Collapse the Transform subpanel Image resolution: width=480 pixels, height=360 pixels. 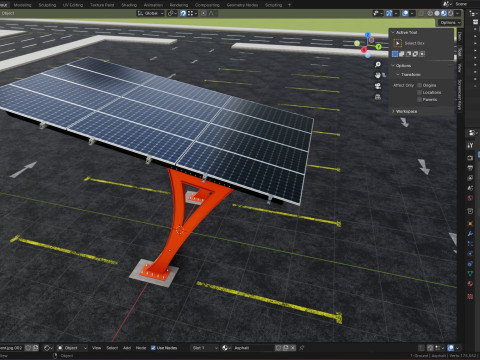click(x=409, y=74)
